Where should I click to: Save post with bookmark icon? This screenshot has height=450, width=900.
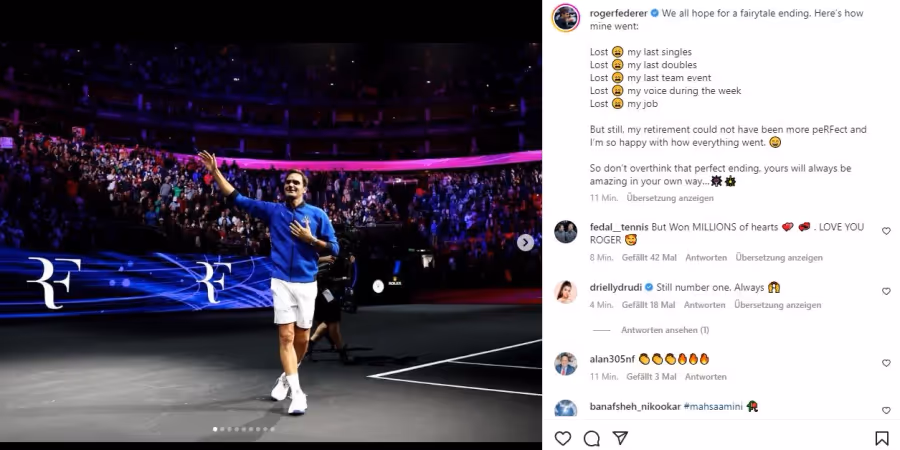882,439
